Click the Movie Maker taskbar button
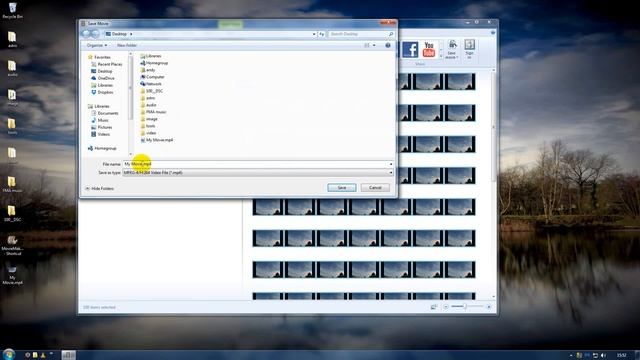 [69, 355]
